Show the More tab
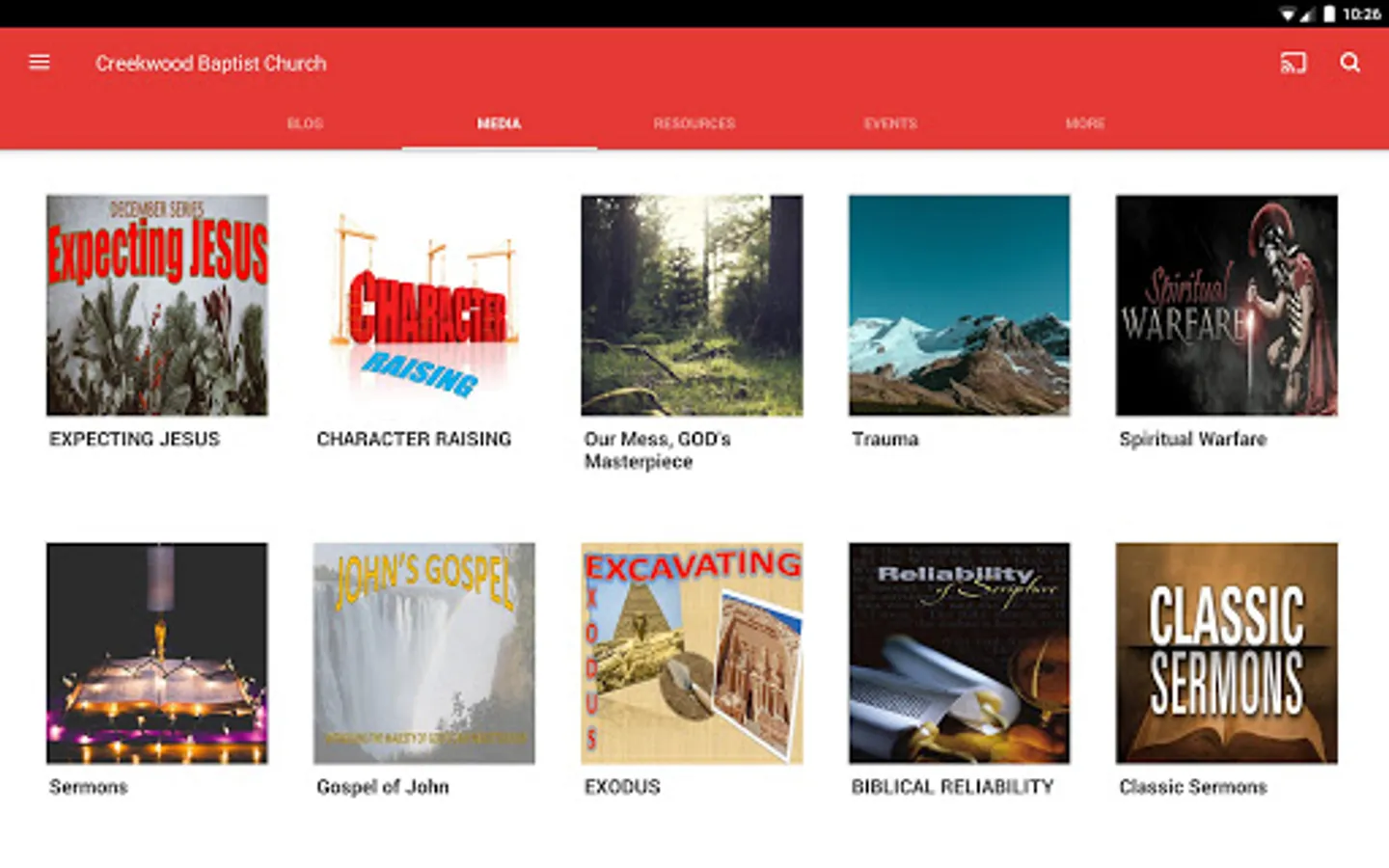The image size is (1389, 868). 1085,123
